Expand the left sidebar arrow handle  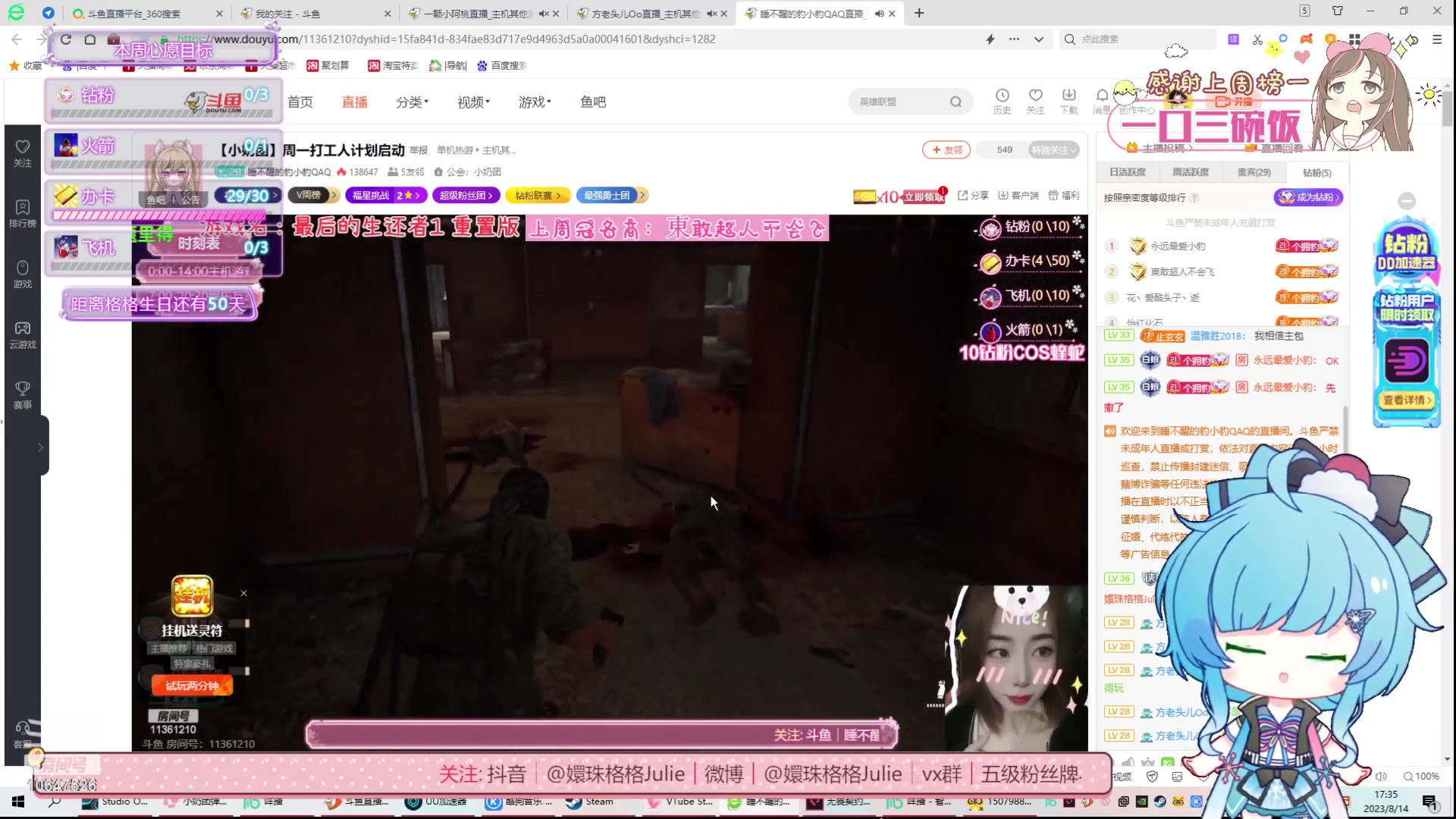pos(40,447)
